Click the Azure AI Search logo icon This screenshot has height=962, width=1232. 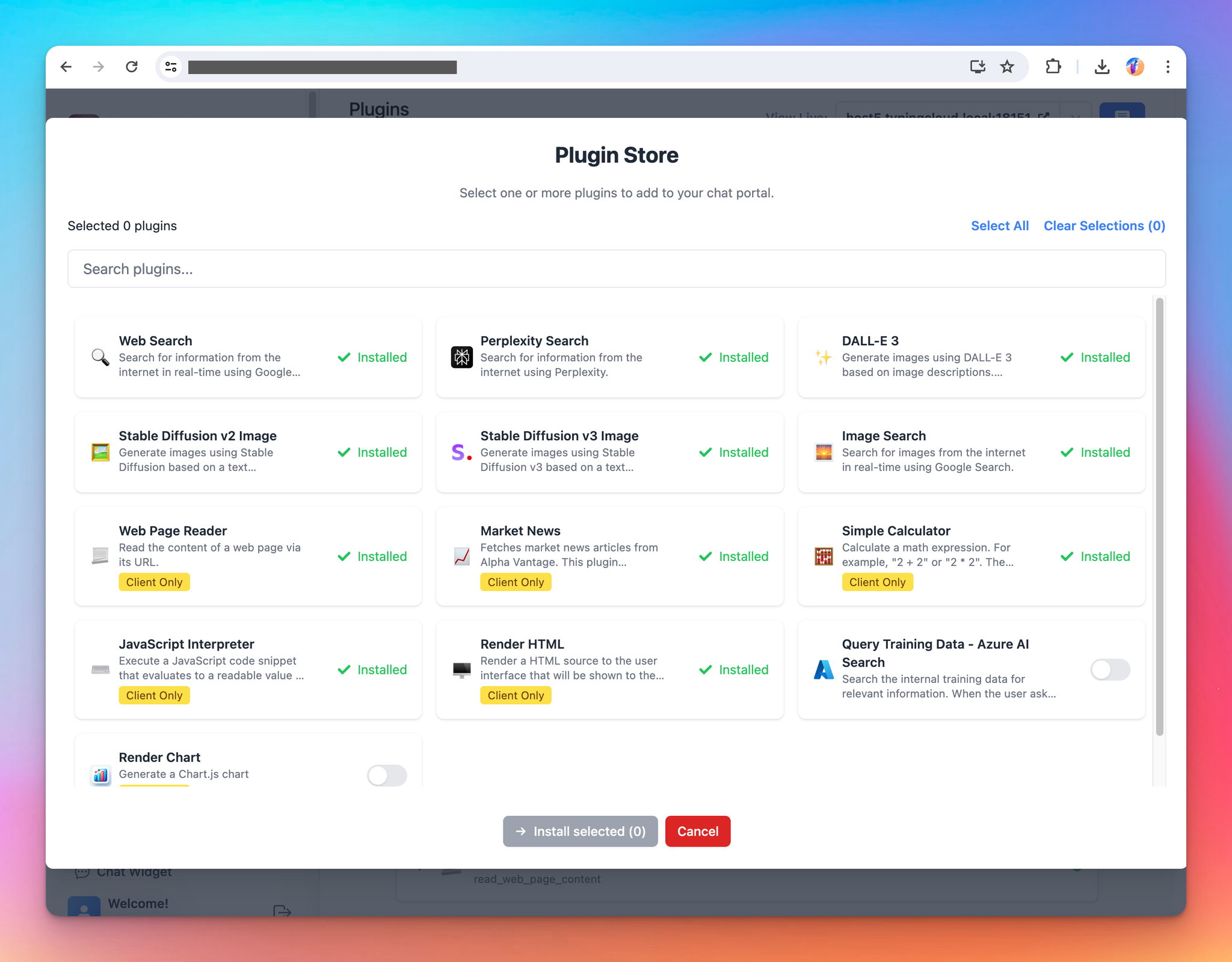(x=824, y=669)
